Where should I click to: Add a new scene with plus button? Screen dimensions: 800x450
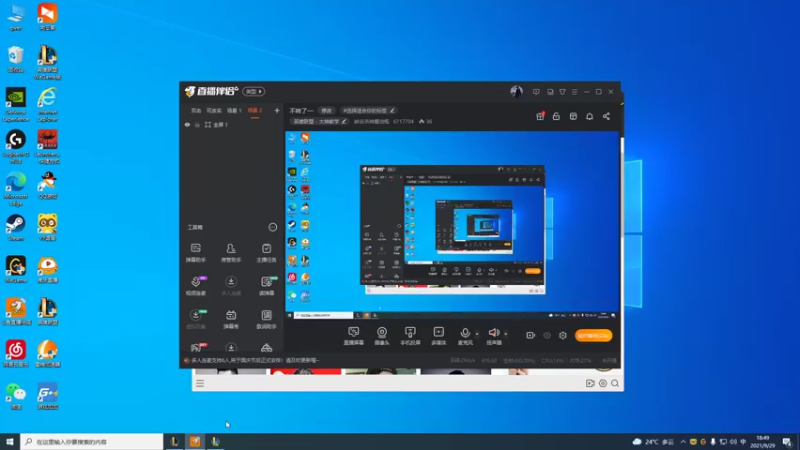tap(277, 110)
